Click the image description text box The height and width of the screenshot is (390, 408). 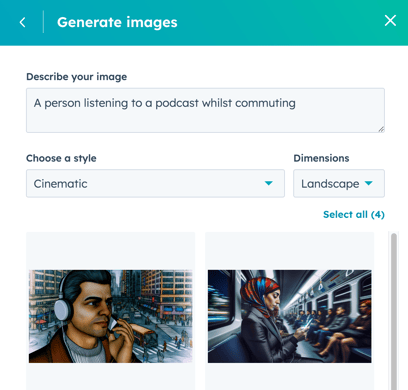(205, 110)
